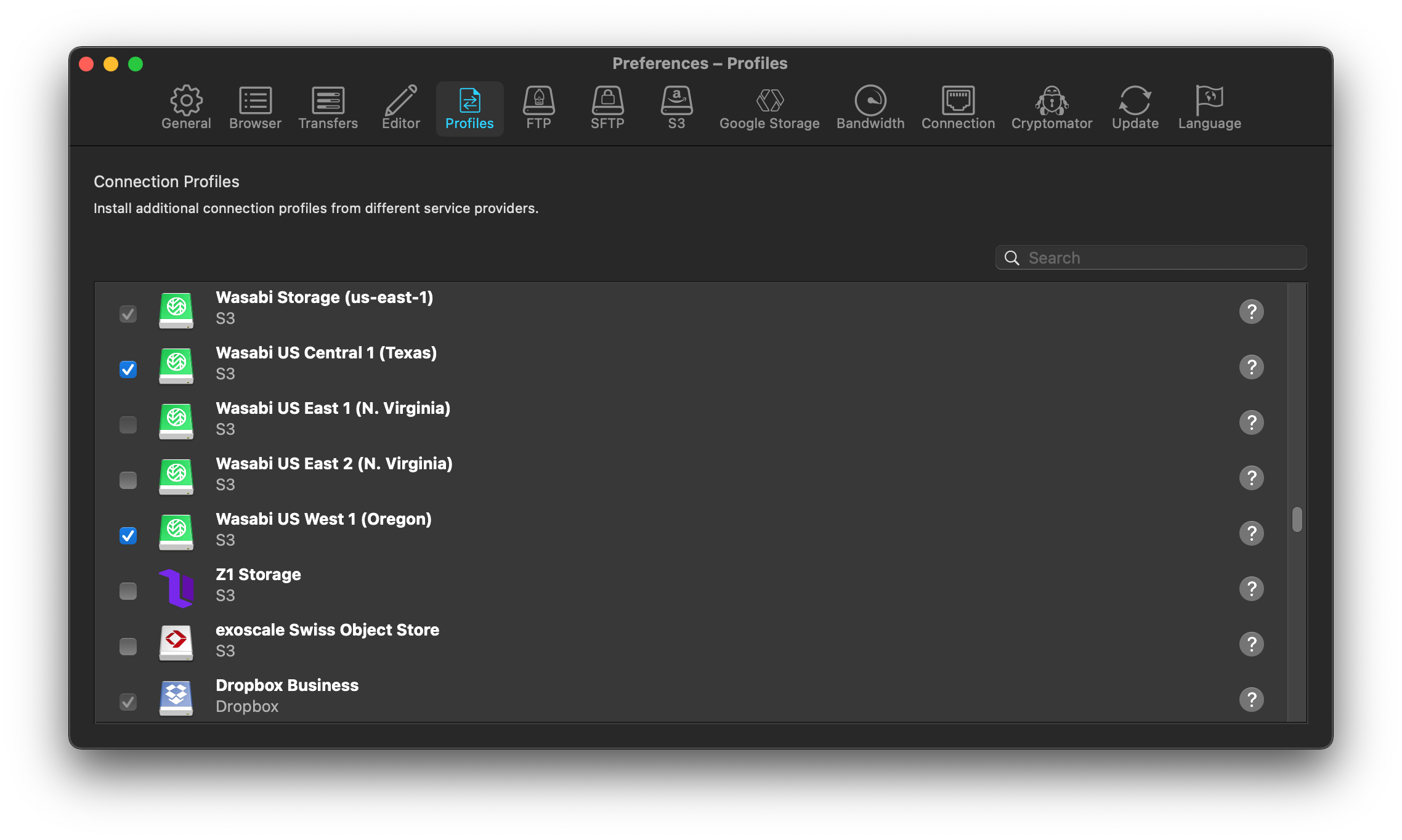Open the Bandwidth preferences tab
1402x840 pixels.
[870, 108]
